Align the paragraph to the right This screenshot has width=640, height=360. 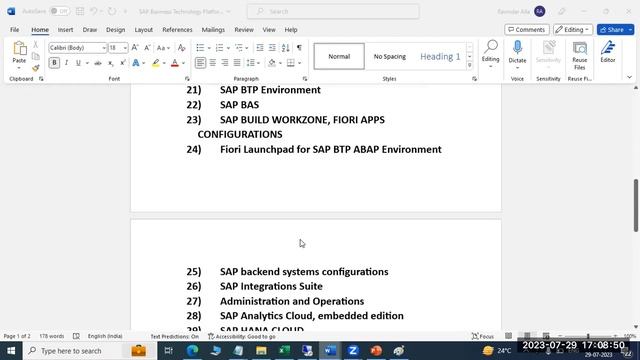(x=225, y=63)
